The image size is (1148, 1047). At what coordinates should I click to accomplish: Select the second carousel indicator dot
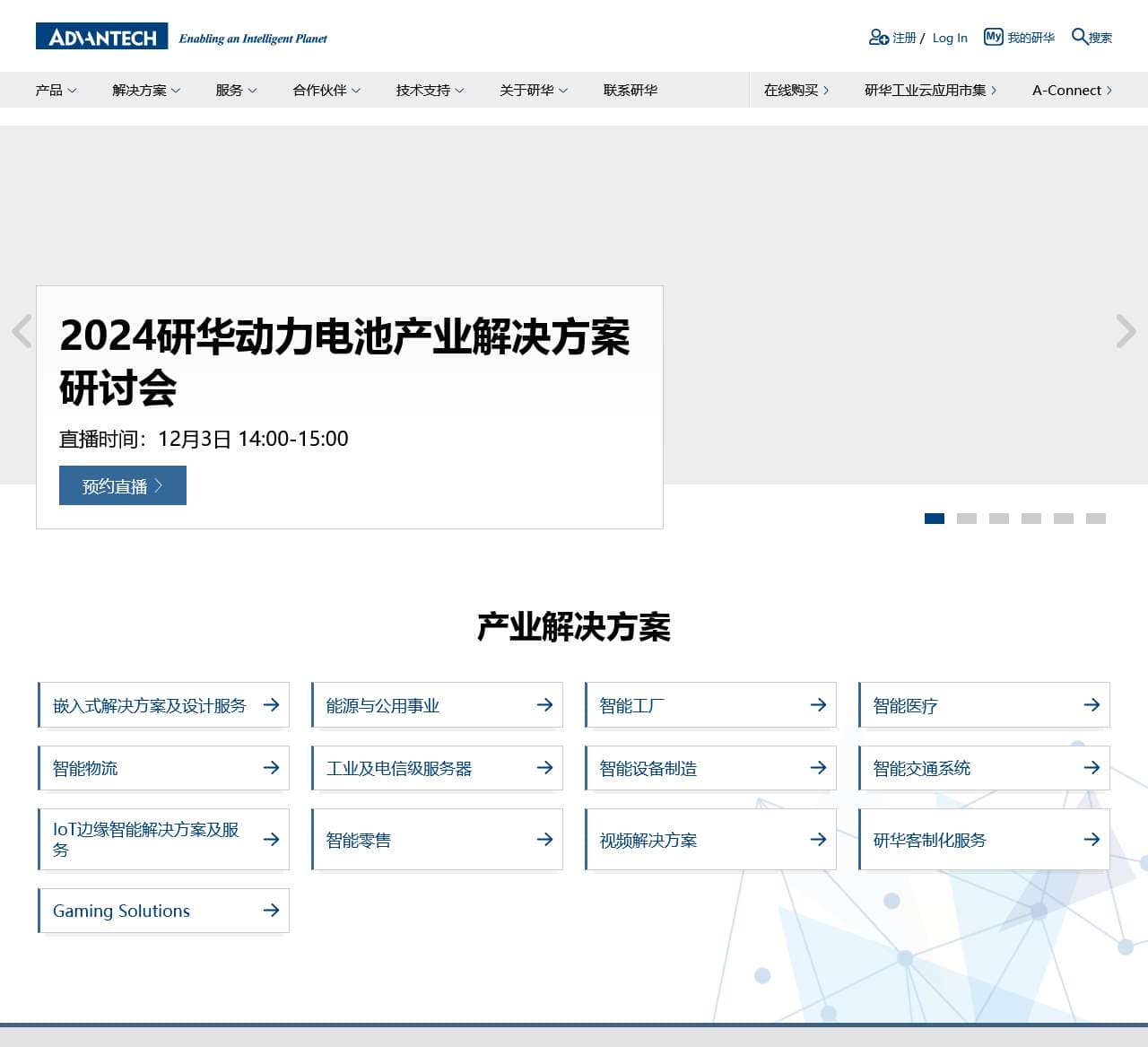966,519
